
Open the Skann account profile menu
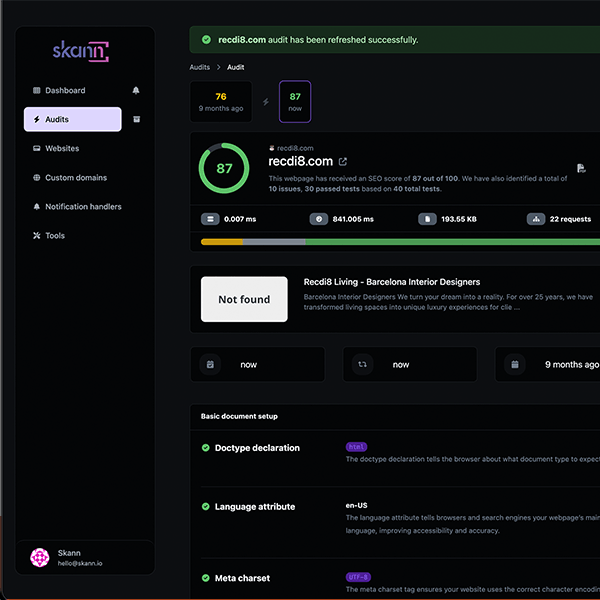(x=85, y=558)
